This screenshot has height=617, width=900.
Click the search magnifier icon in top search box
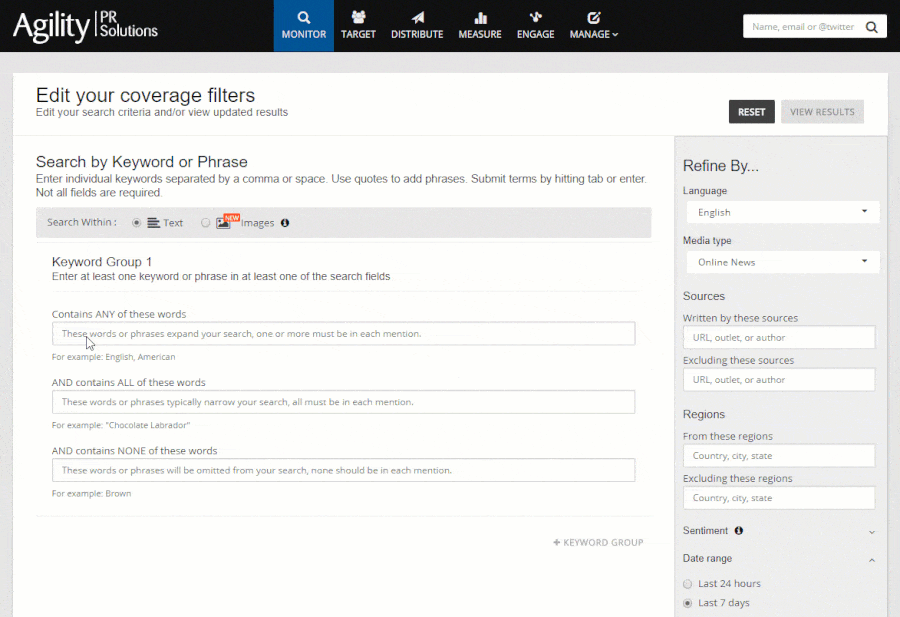(x=871, y=27)
